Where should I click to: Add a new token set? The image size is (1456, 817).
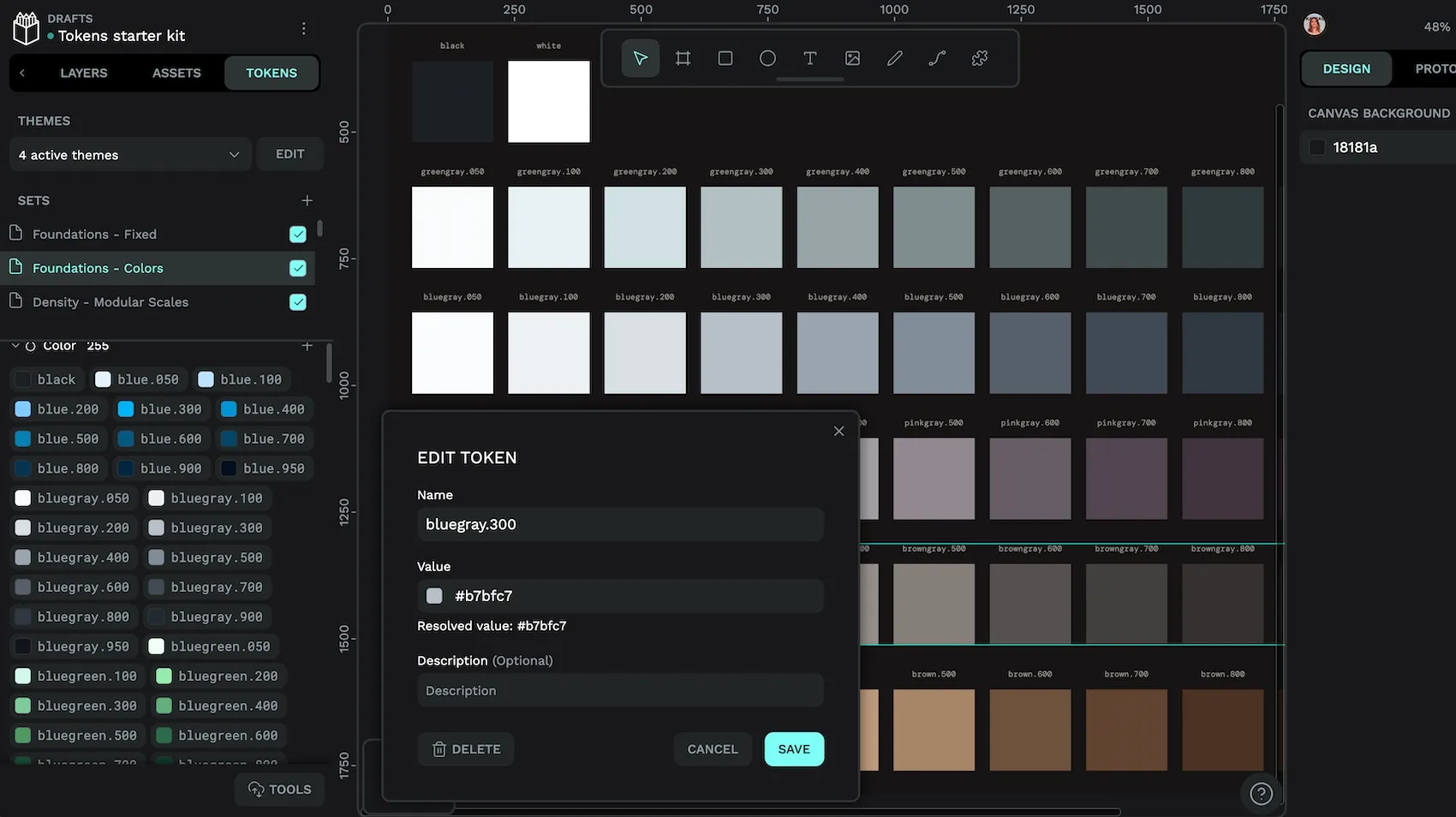tap(307, 200)
